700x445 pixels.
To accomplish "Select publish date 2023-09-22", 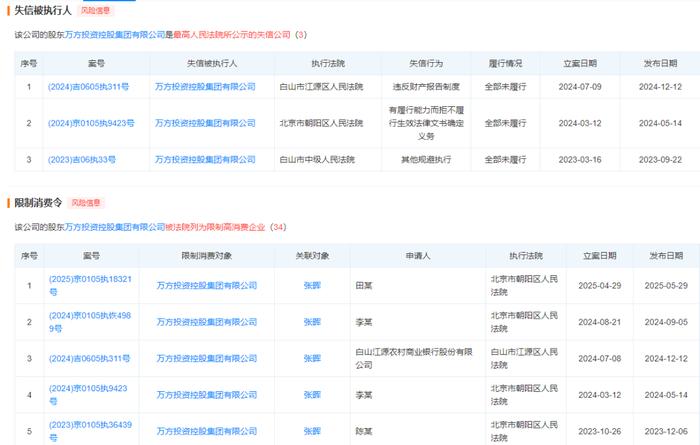I will (x=660, y=159).
